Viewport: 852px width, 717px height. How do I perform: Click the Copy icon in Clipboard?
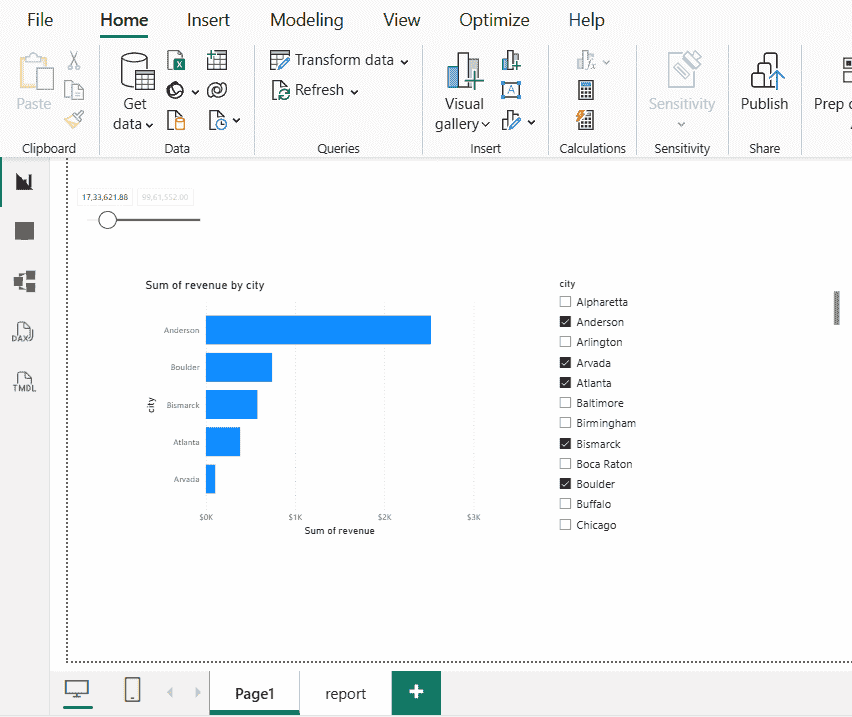click(x=74, y=90)
